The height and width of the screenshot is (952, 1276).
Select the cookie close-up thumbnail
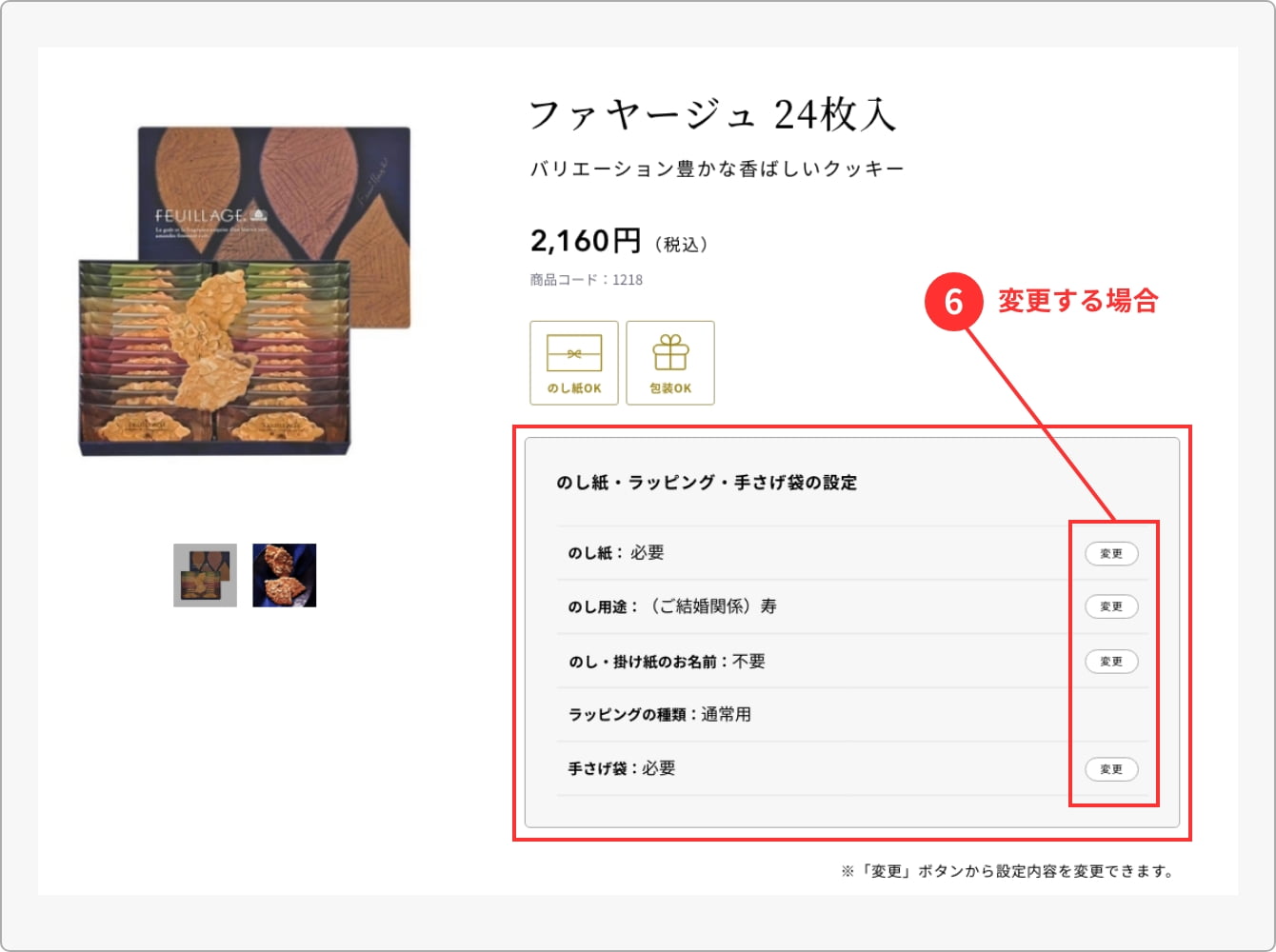click(x=284, y=575)
